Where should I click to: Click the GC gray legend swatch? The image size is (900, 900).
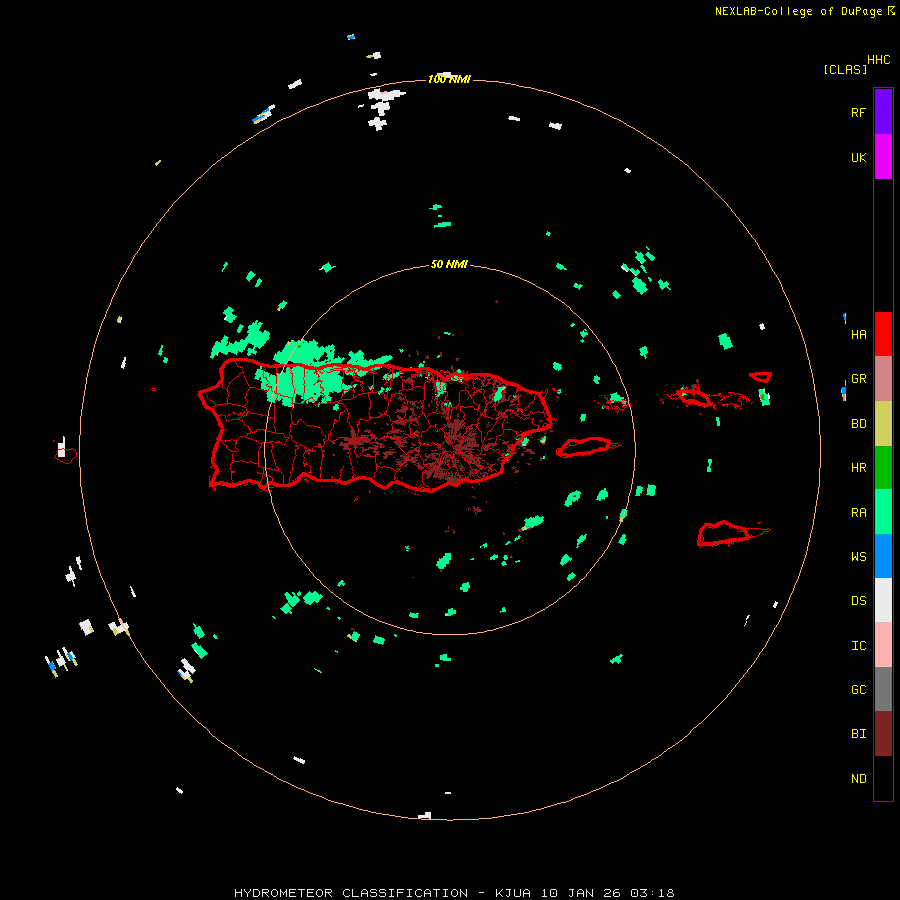tap(883, 689)
